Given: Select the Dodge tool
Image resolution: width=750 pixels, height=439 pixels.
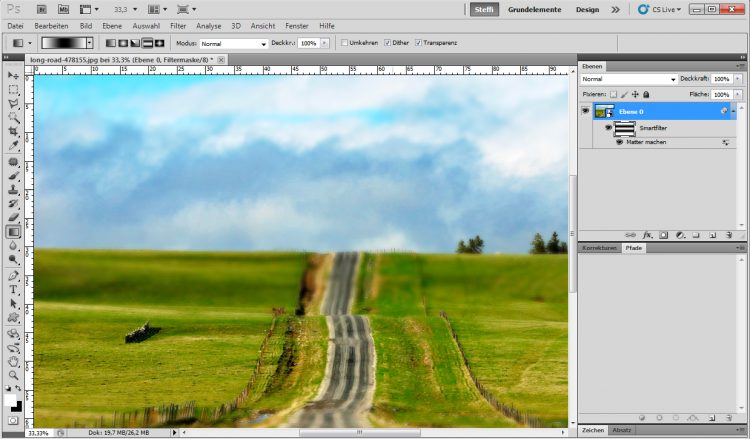Looking at the screenshot, I should (x=13, y=259).
